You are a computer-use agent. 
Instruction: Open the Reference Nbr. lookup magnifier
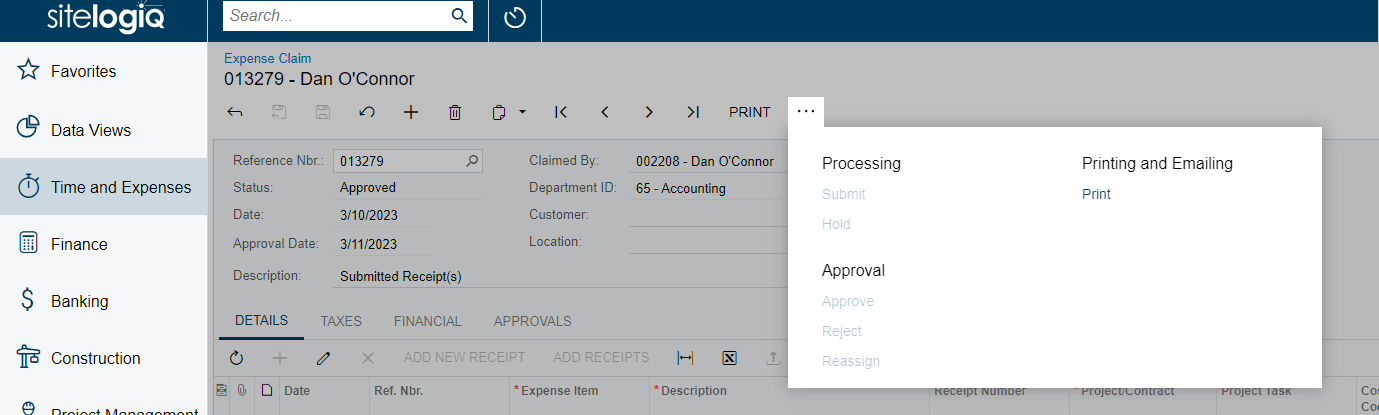tap(472, 160)
